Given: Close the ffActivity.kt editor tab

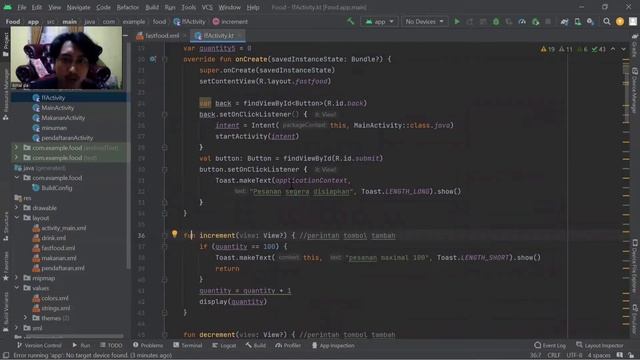Looking at the screenshot, I should click(240, 36).
